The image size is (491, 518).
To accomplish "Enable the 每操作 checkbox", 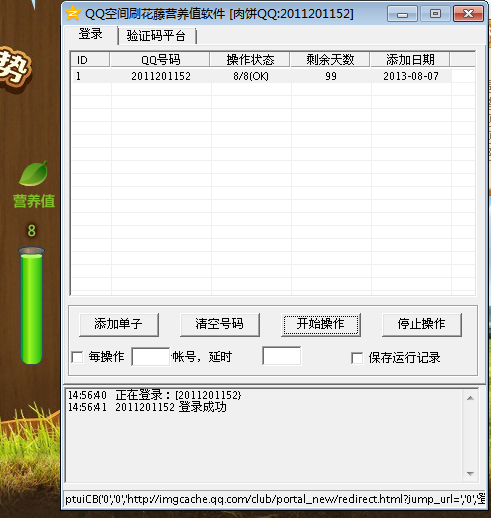I will coord(77,357).
